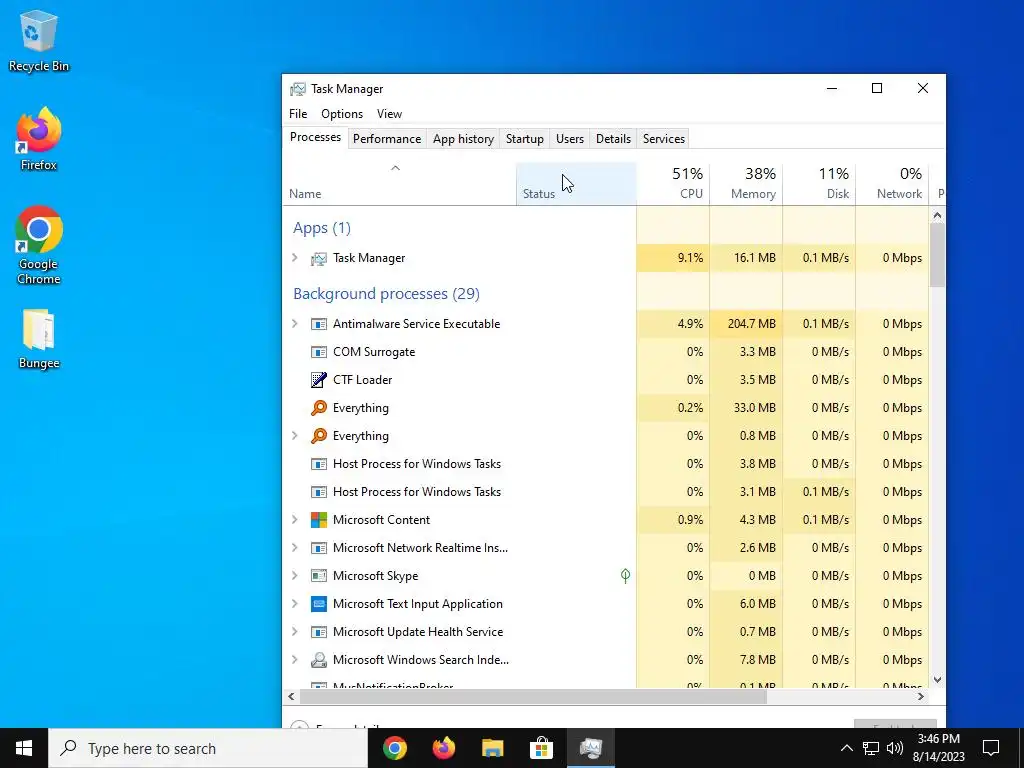This screenshot has height=768, width=1024.
Task: Sort by the CPU column header
Action: coord(673,184)
